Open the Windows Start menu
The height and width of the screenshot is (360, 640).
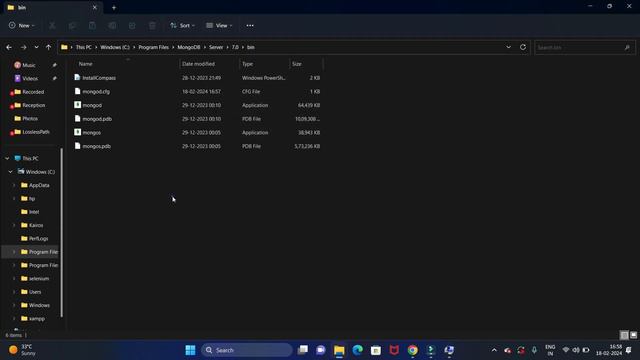pyautogui.click(x=190, y=350)
